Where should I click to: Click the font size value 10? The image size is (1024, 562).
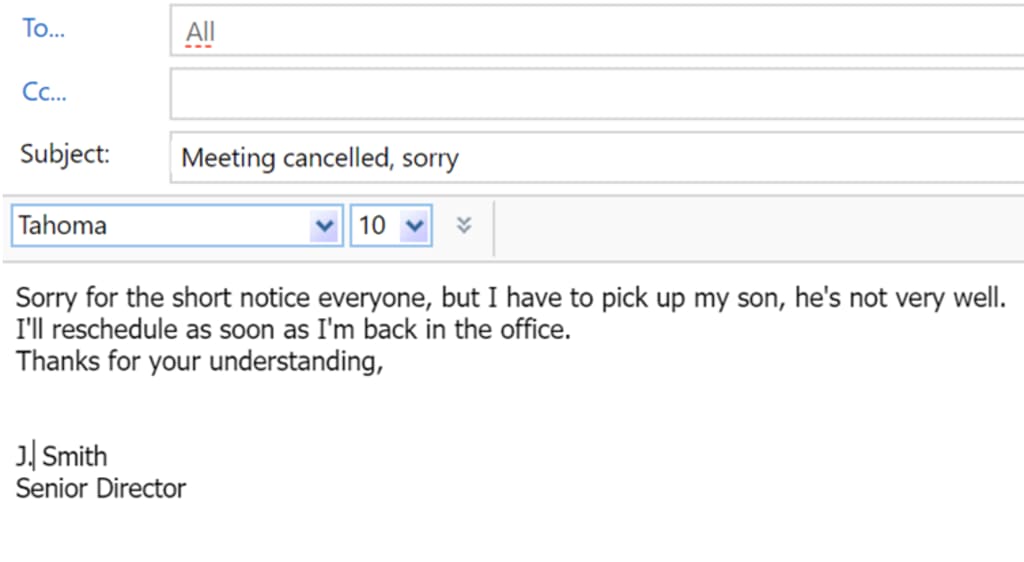coord(372,226)
